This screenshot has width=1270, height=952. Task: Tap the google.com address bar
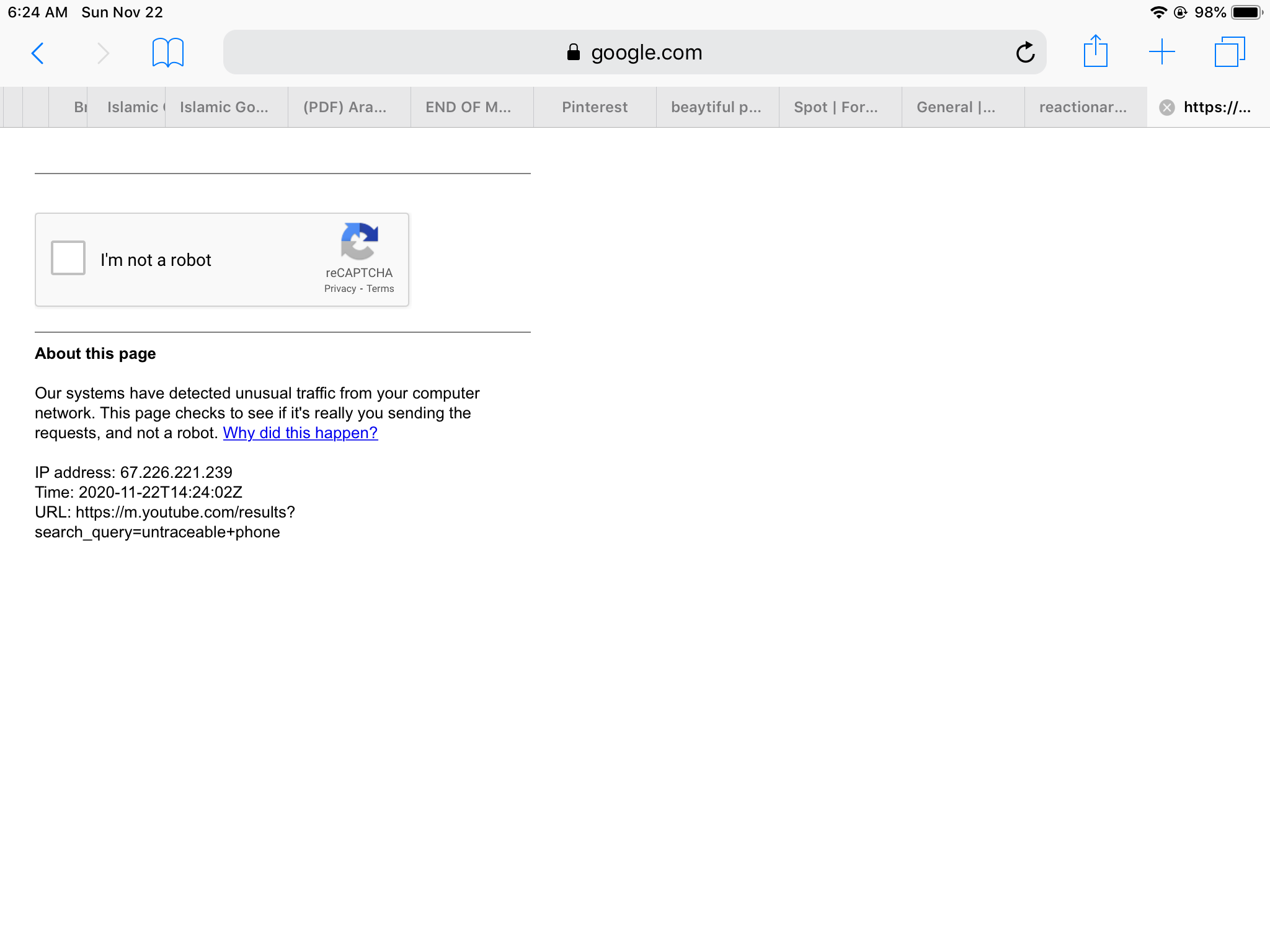click(635, 53)
